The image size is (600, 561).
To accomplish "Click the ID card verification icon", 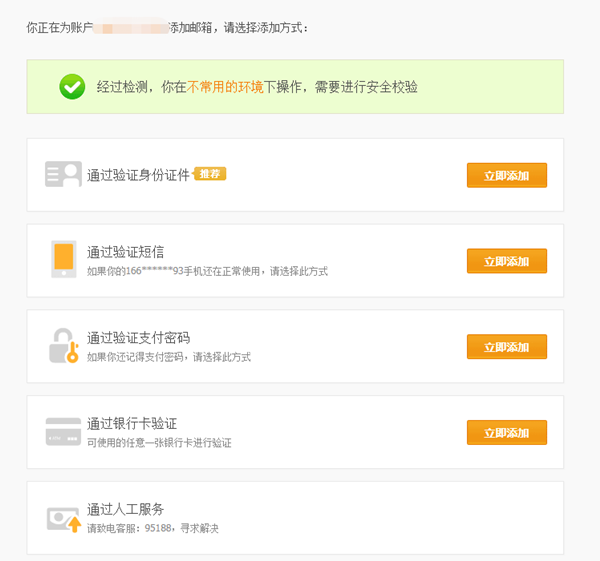I will 63,174.
